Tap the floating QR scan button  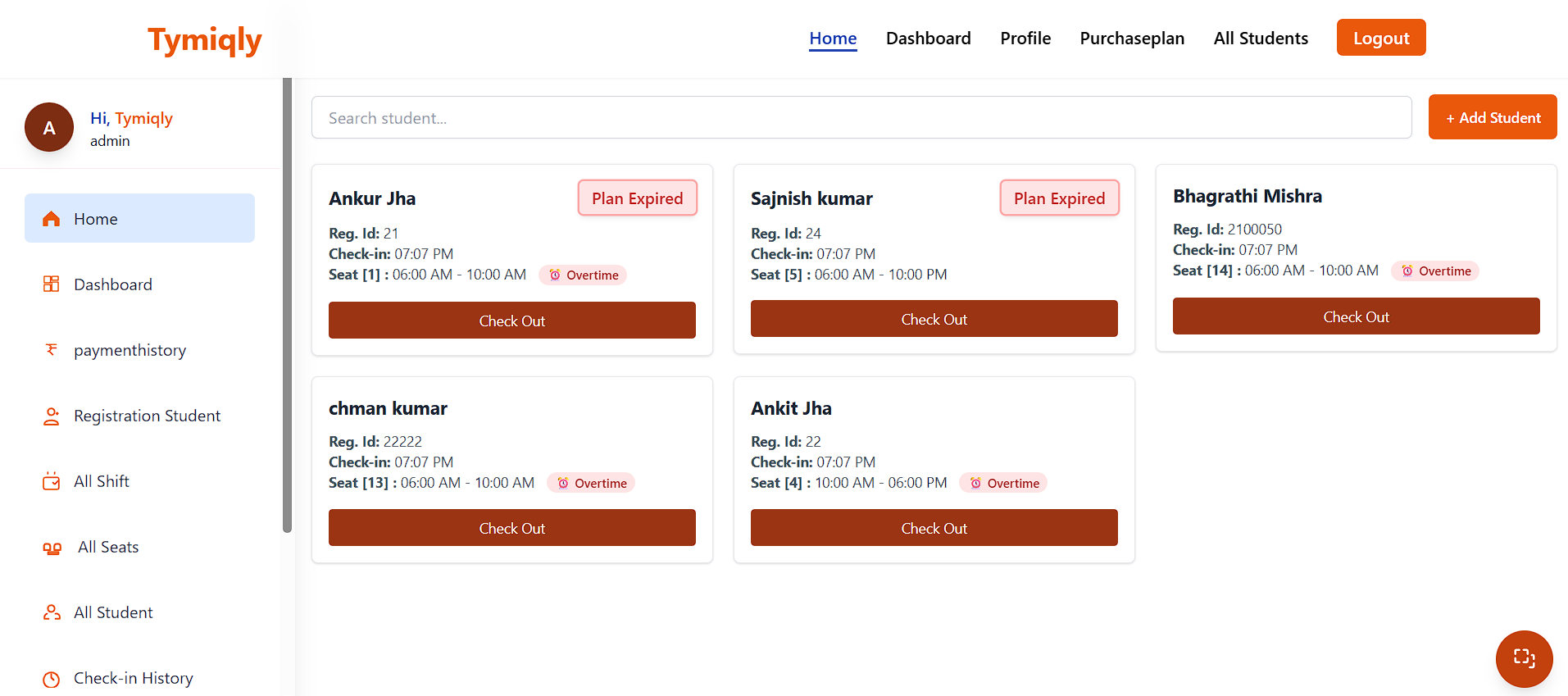(x=1524, y=658)
